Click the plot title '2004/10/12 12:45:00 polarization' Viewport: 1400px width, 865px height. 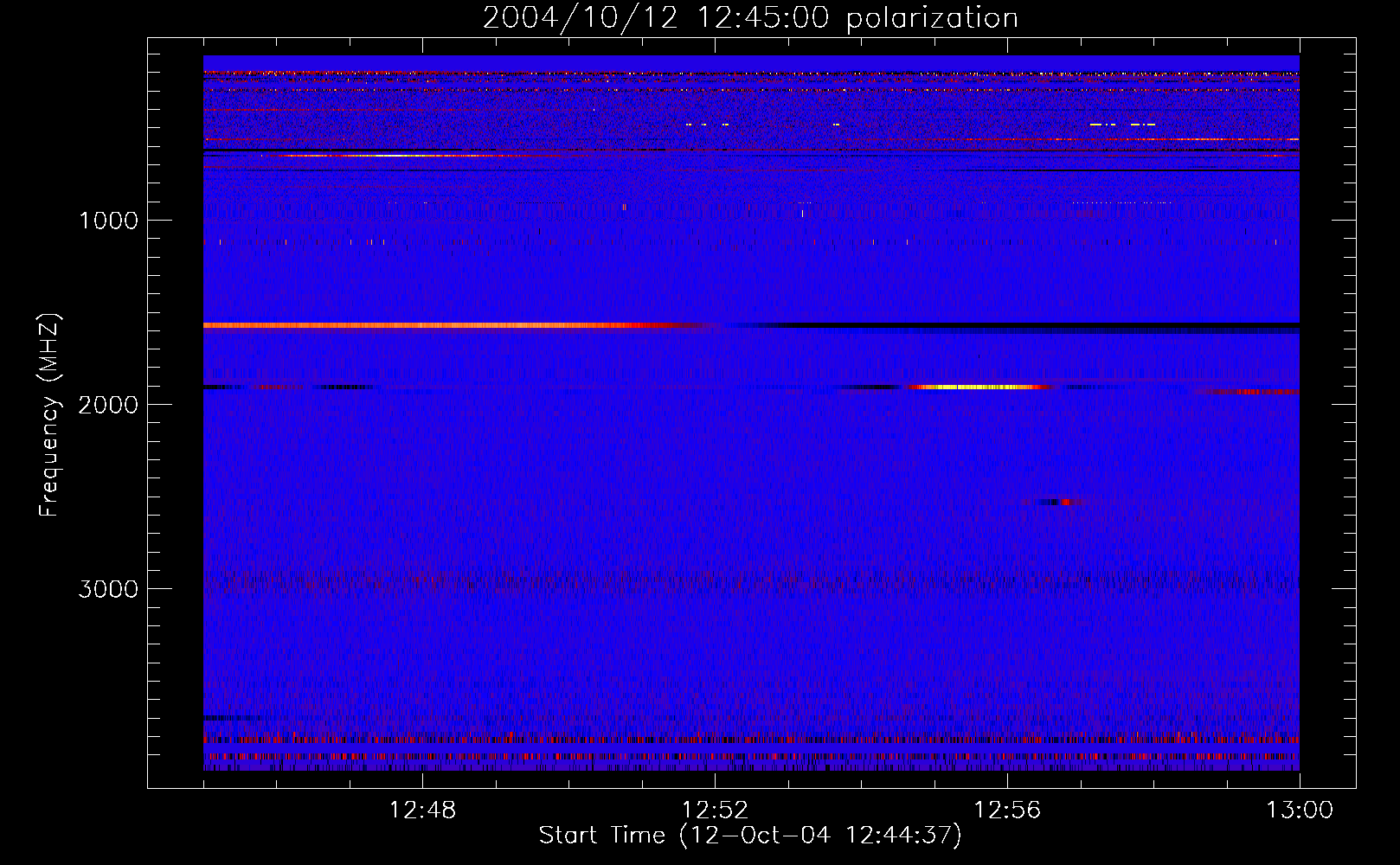[750, 18]
